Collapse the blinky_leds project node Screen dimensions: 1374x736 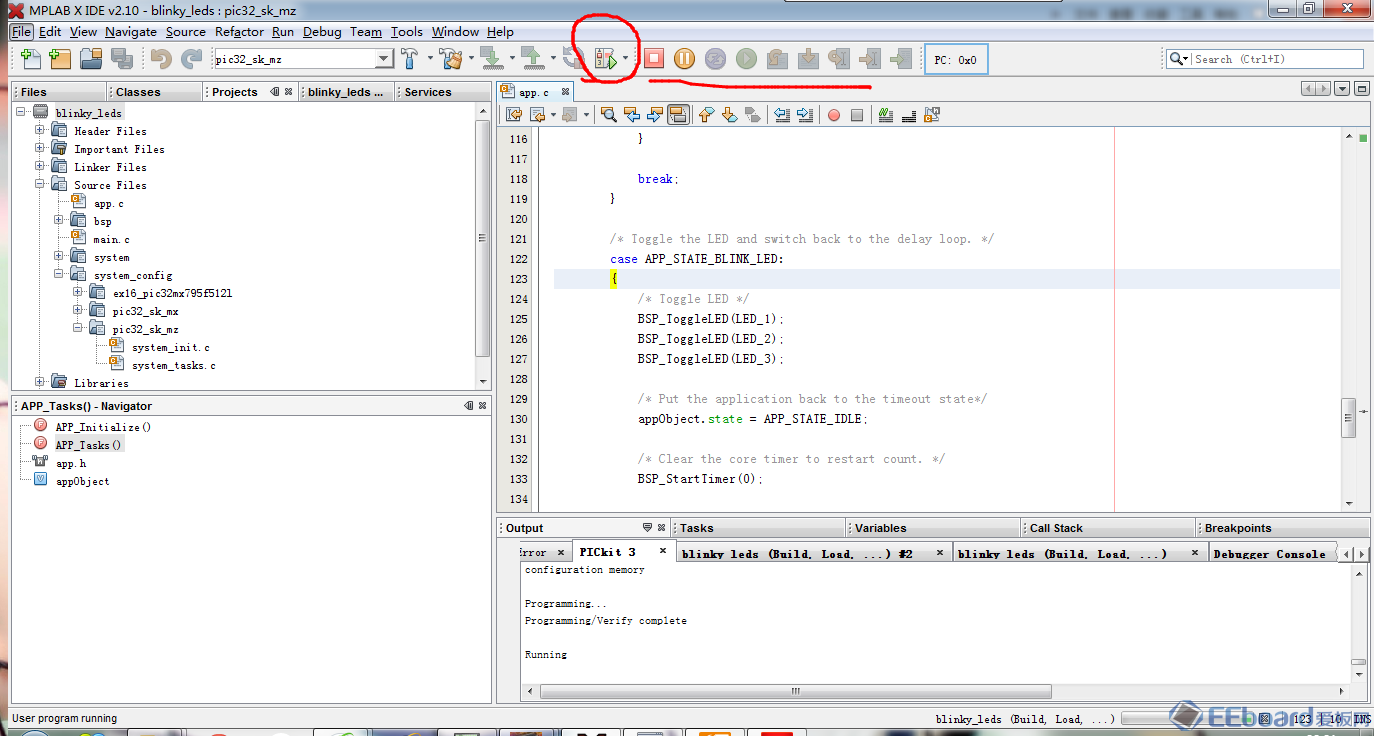pyautogui.click(x=21, y=113)
